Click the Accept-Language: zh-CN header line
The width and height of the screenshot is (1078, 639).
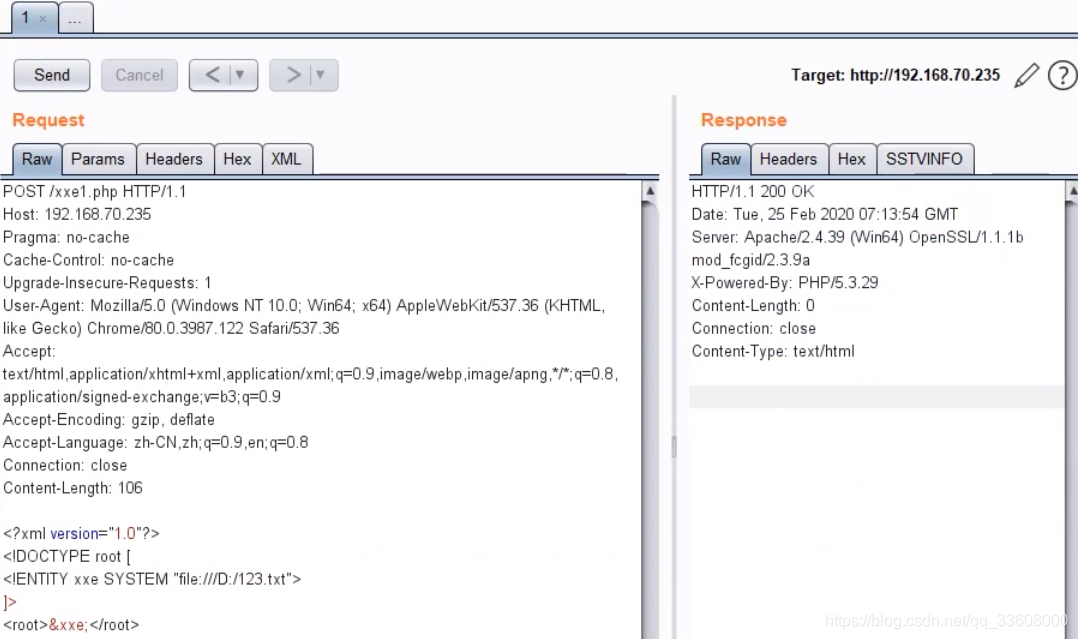tap(155, 442)
